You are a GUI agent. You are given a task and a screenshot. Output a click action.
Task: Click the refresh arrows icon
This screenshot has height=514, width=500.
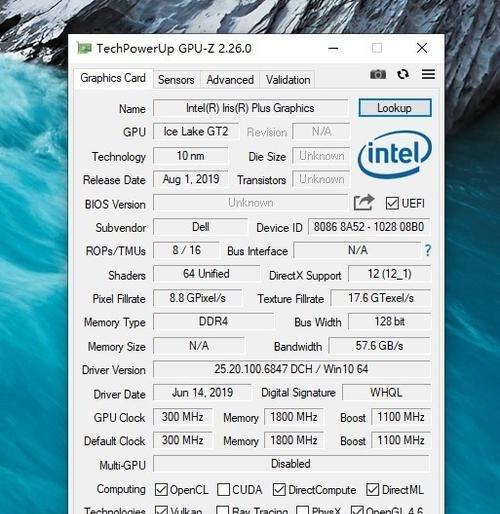pos(403,74)
